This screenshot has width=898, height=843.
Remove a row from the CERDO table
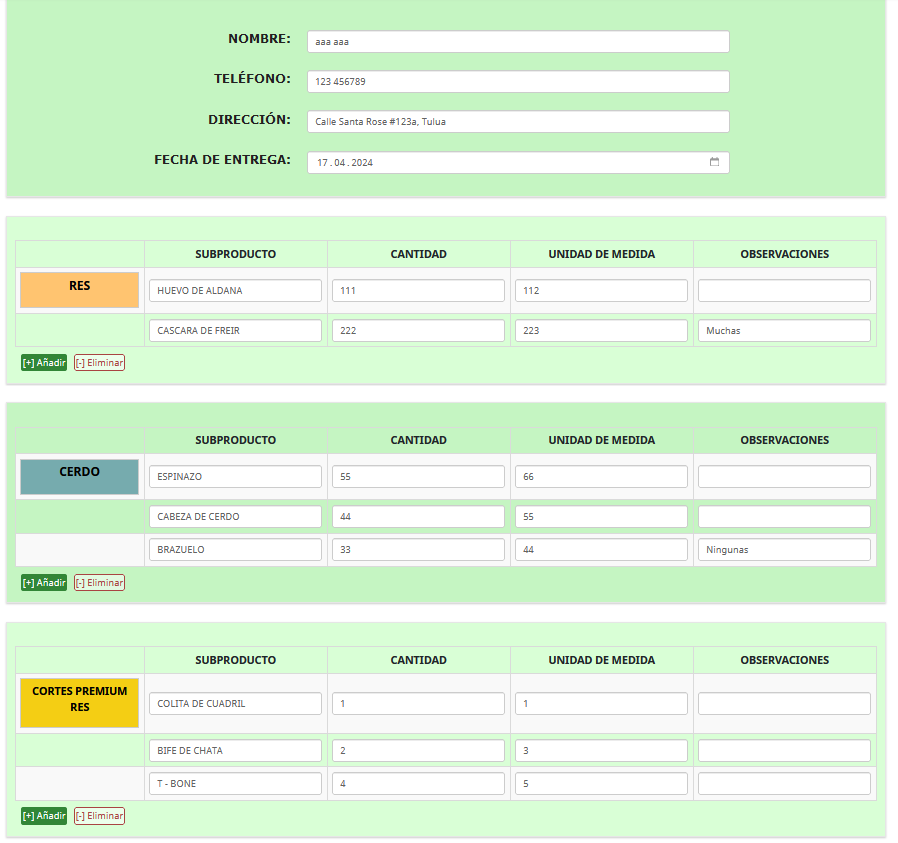(99, 582)
